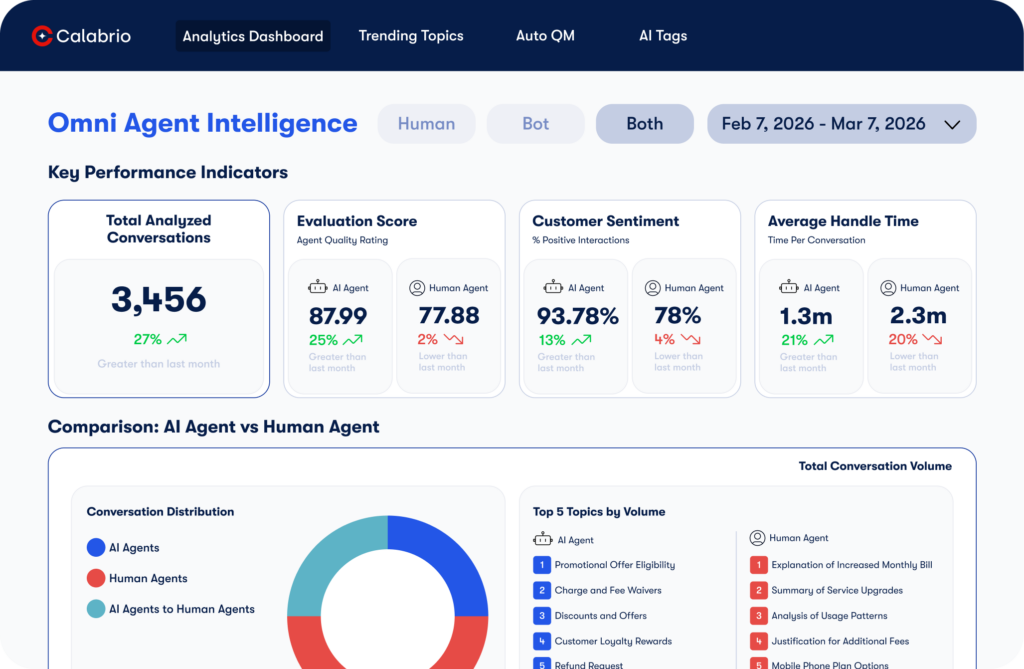
Task: Click the red Human Agents legend swatch
Action: (x=96, y=578)
